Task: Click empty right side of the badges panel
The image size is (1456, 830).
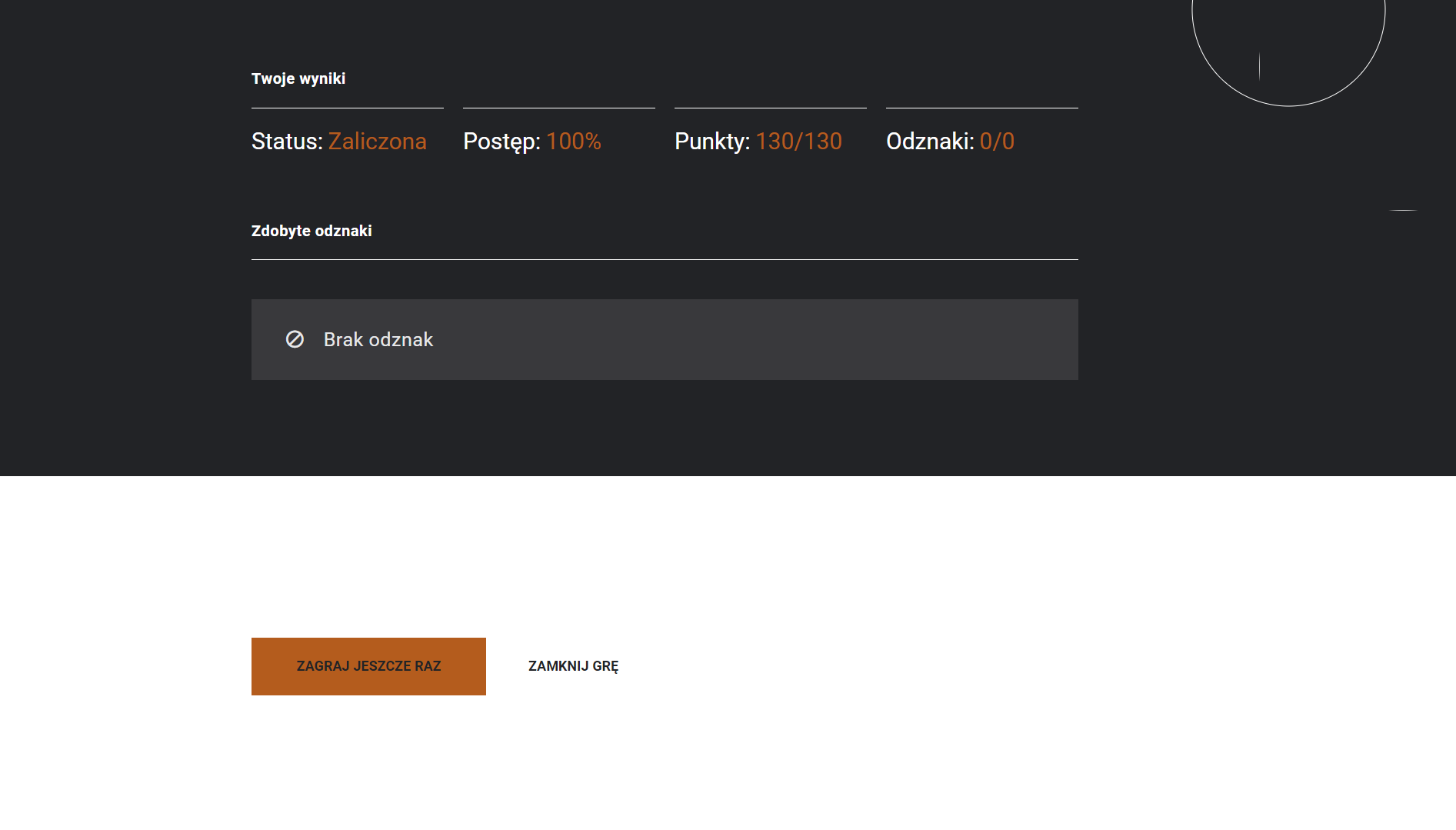Action: (846, 339)
